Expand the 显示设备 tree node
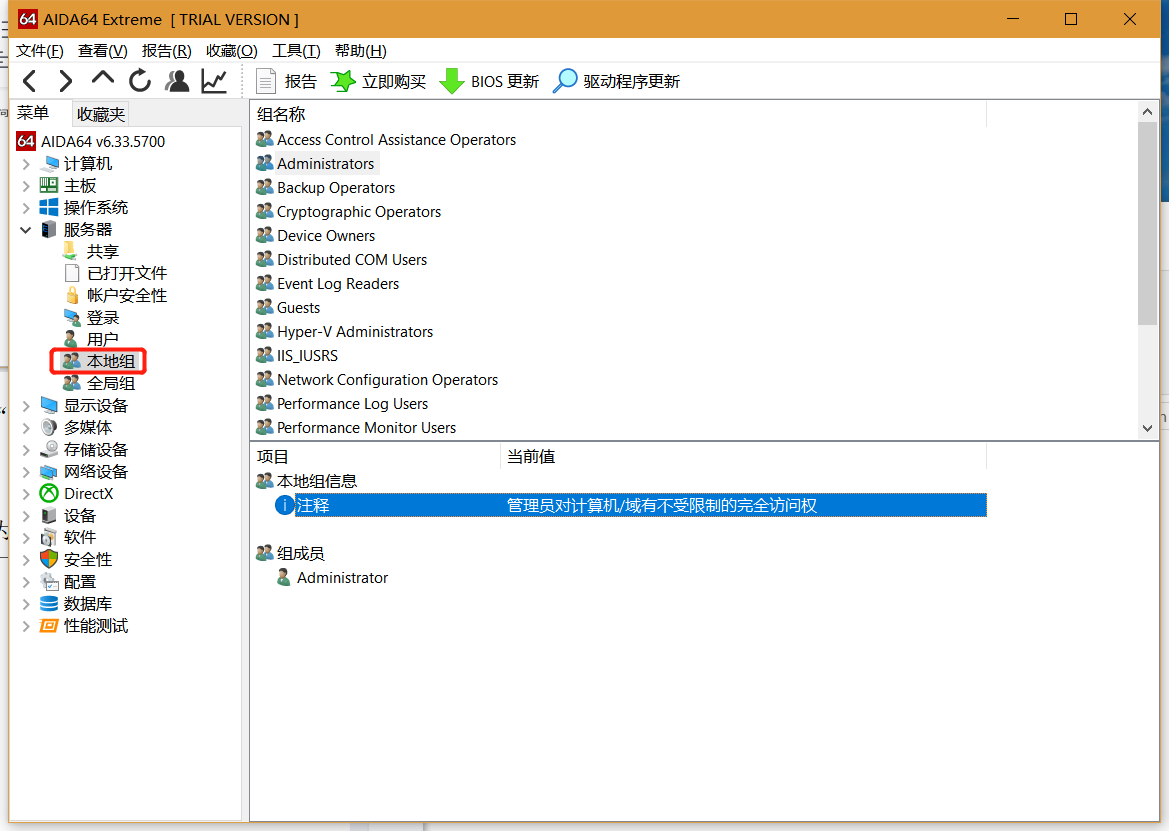Viewport: 1169px width, 831px height. coord(26,406)
